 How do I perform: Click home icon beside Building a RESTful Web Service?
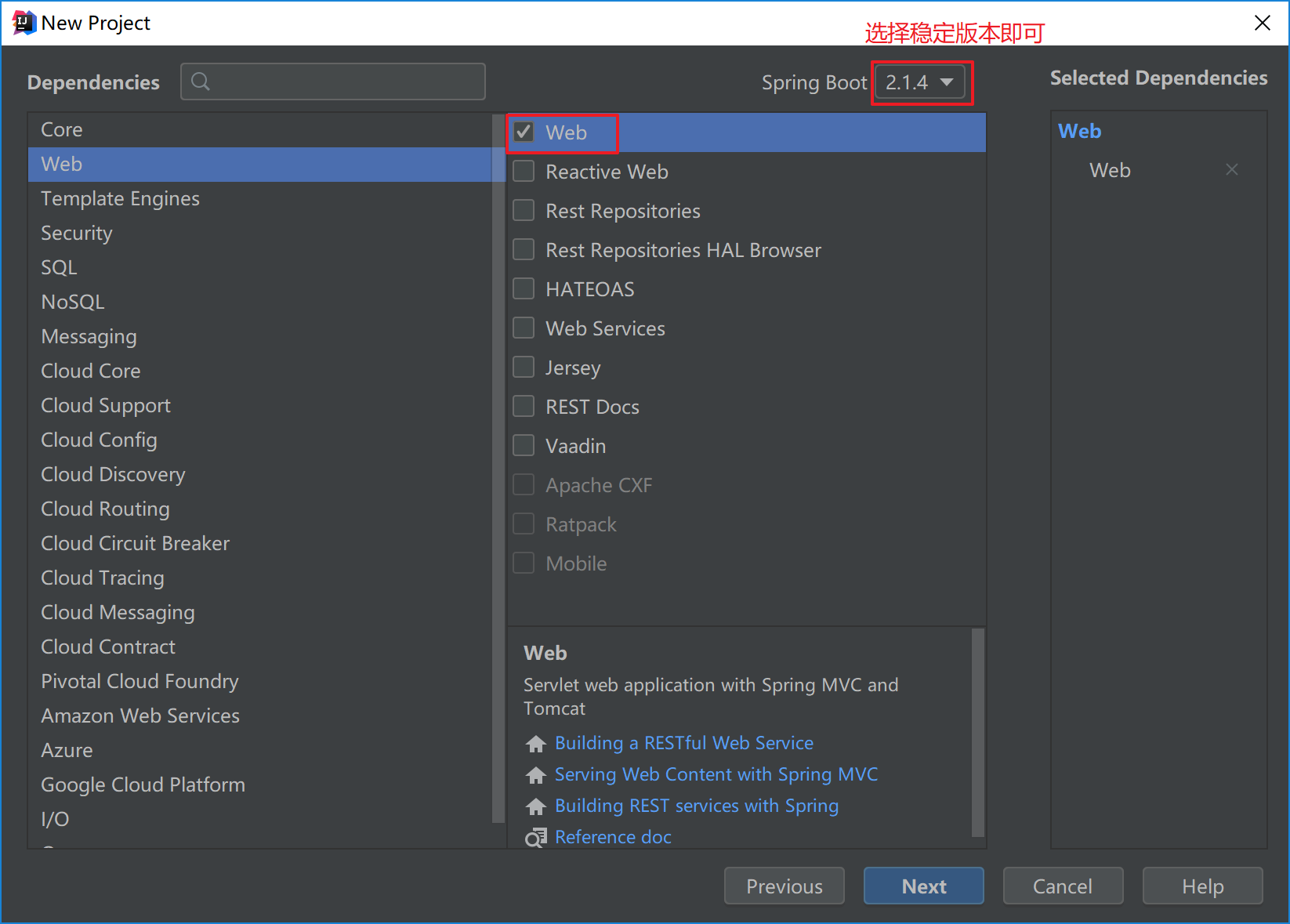click(536, 743)
